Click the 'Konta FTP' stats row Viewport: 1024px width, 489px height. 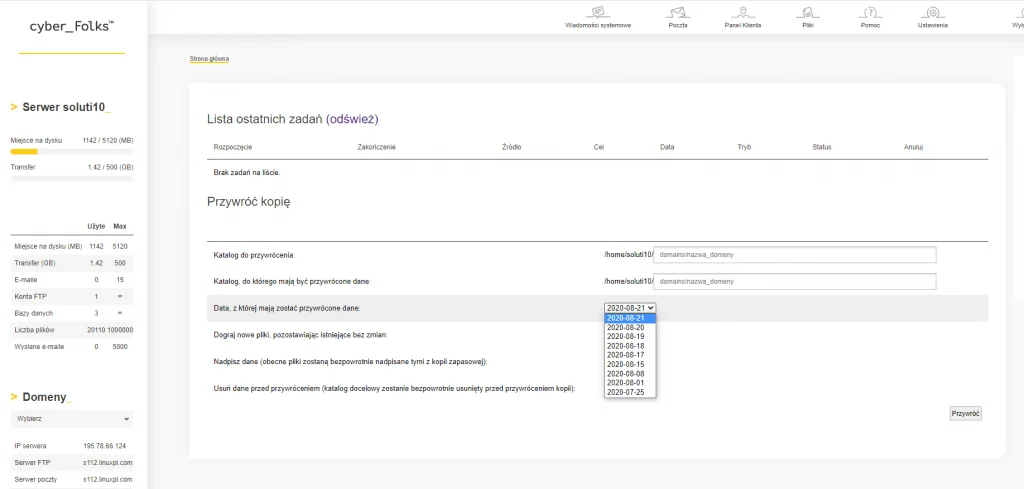coord(72,296)
